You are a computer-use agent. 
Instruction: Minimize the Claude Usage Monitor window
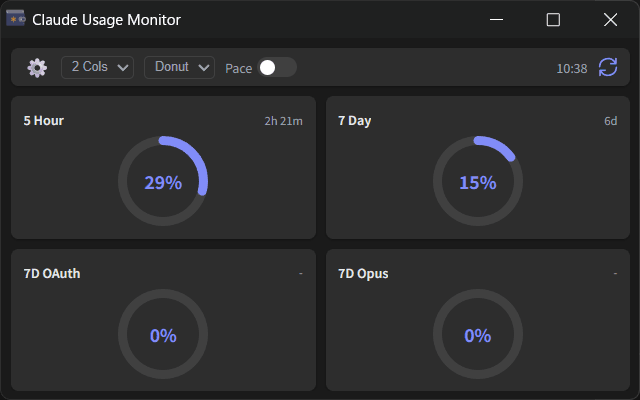496,19
